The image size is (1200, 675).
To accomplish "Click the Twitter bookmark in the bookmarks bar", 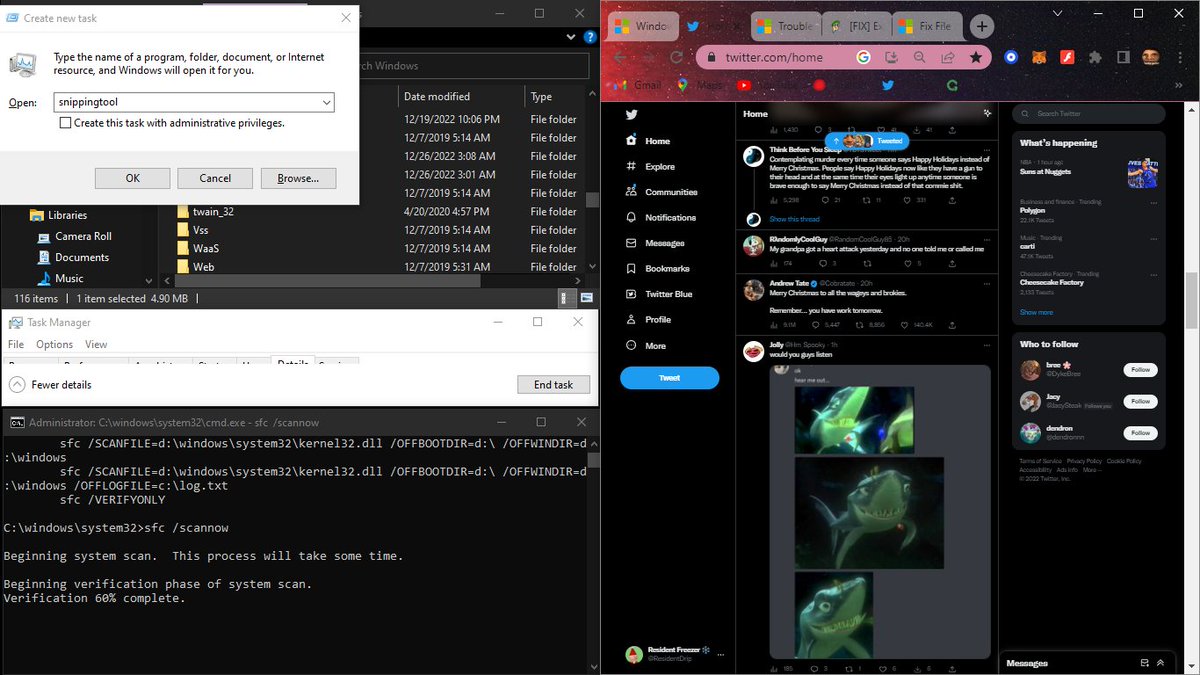I will pyautogui.click(x=887, y=85).
